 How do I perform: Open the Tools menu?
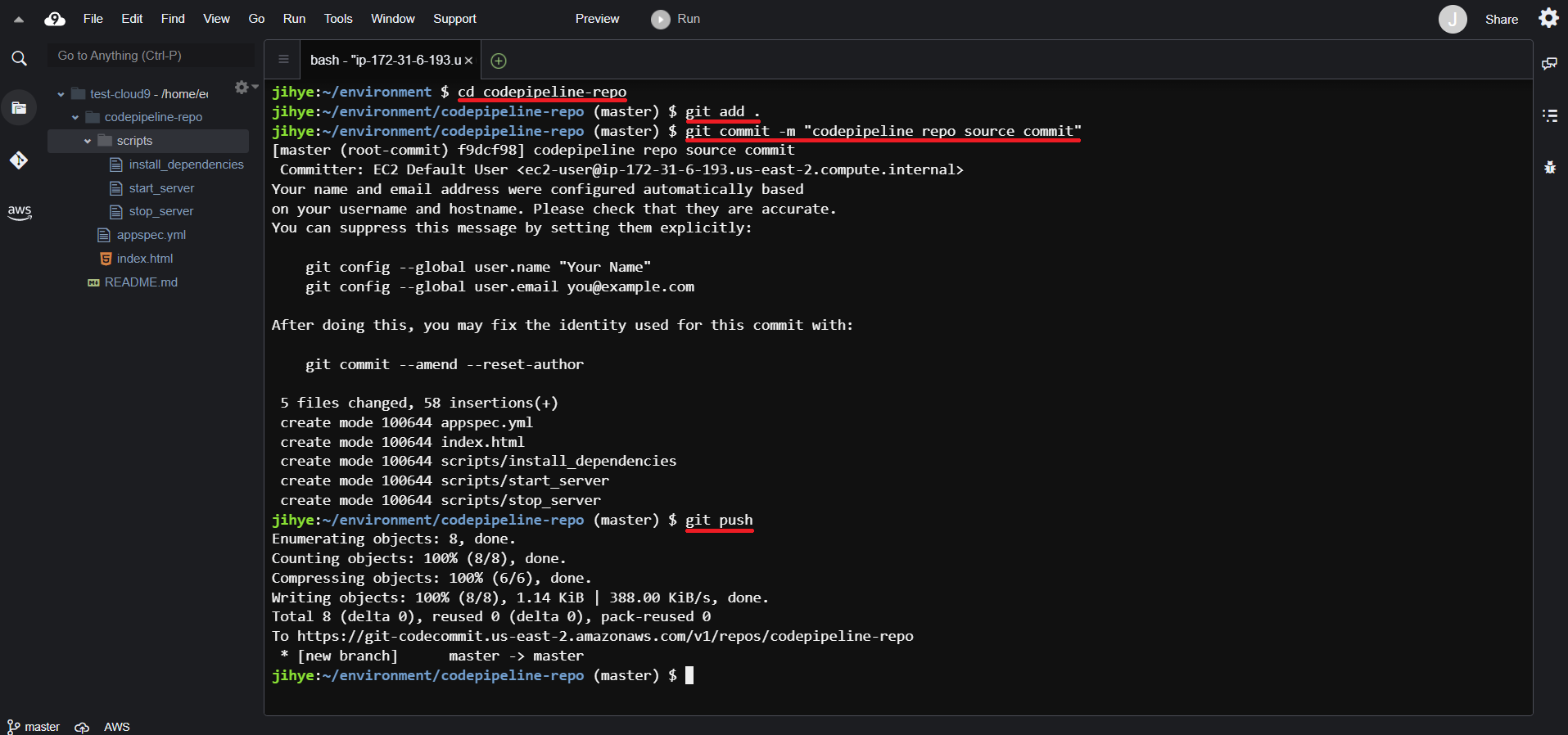click(338, 19)
